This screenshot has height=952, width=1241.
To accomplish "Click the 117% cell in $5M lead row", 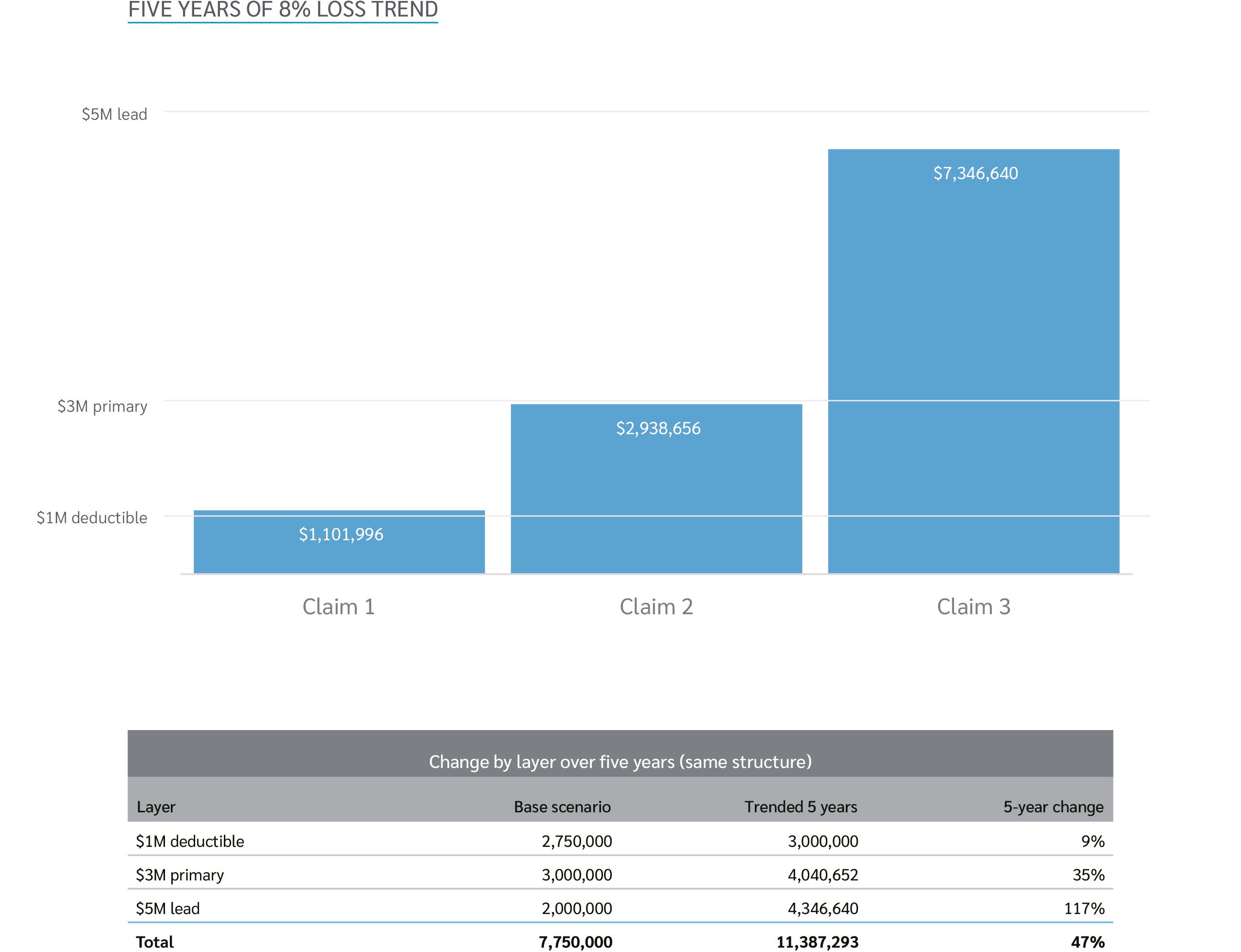I will click(1083, 908).
